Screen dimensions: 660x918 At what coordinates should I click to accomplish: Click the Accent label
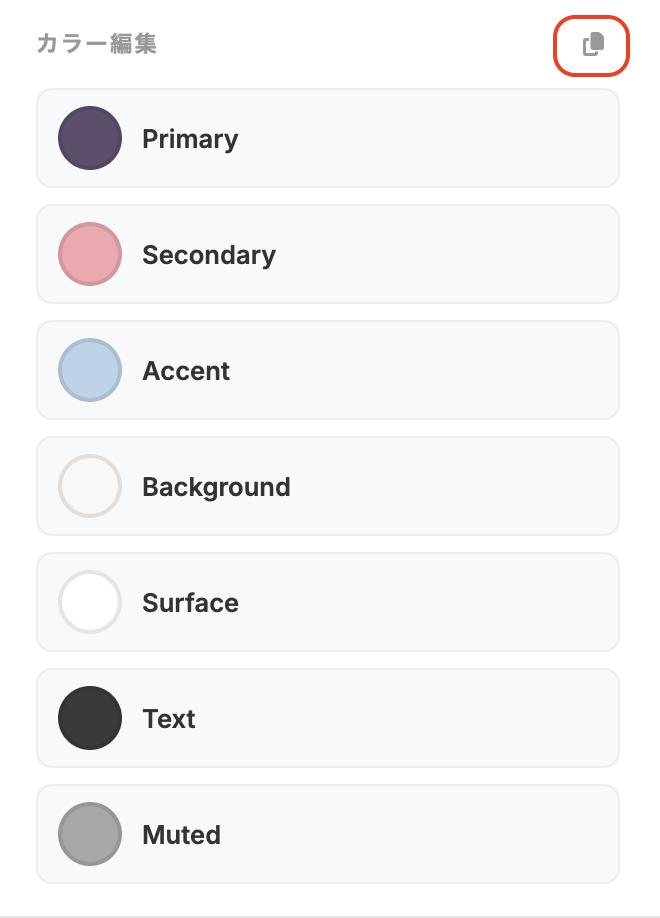[186, 371]
